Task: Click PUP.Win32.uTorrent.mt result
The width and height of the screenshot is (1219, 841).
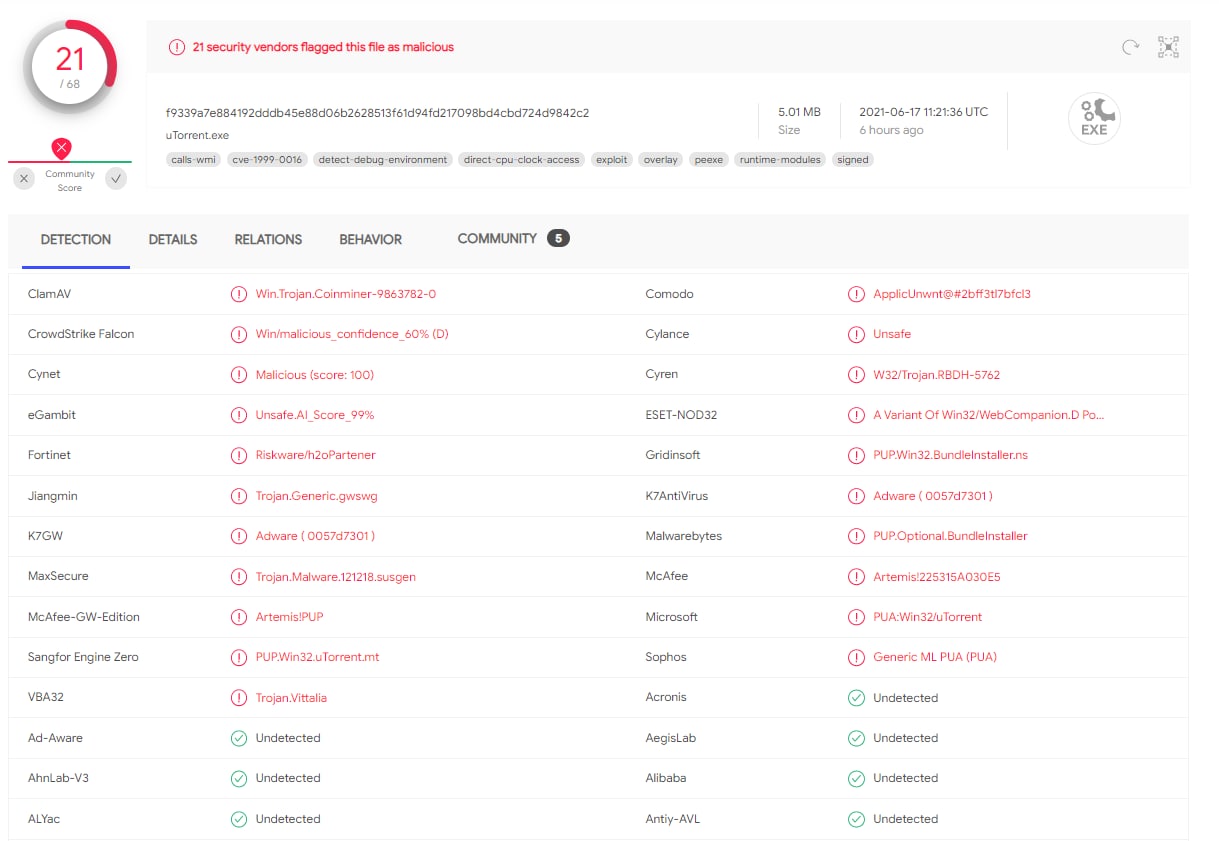Action: pos(318,657)
